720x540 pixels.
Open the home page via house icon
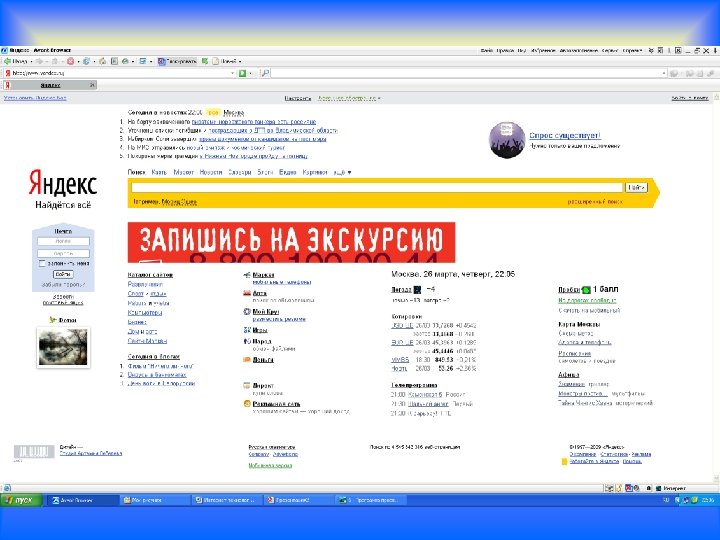point(103,61)
